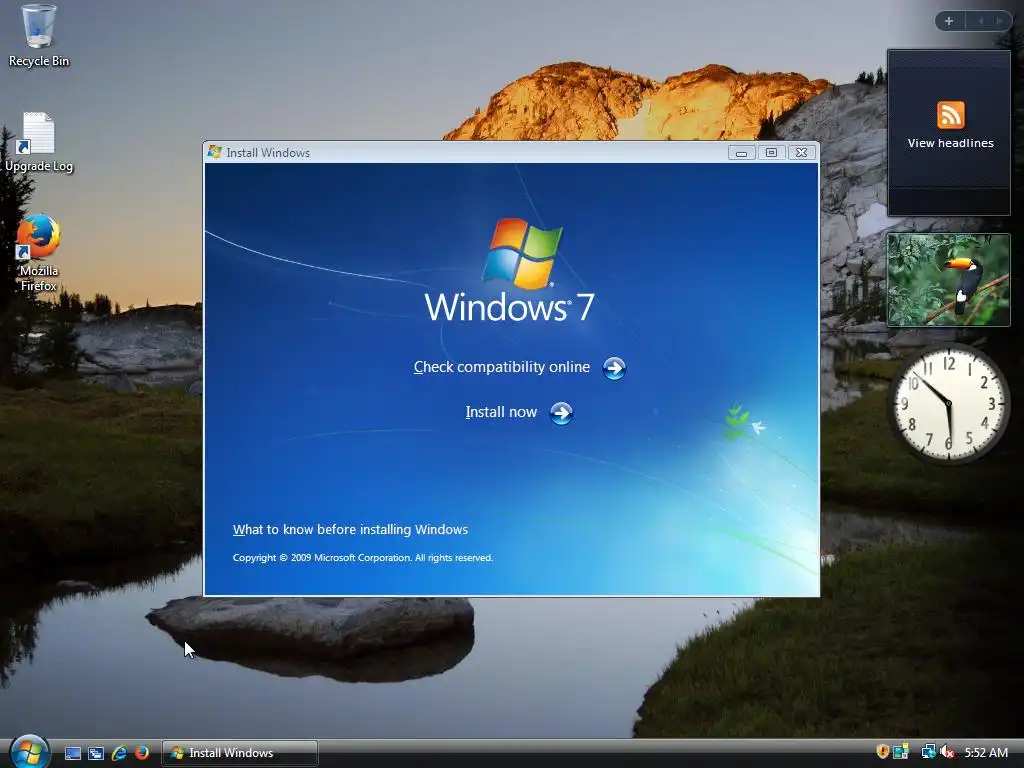The image size is (1024, 768).
Task: Select the Upgrade Log desktop shortcut
Action: pyautogui.click(x=39, y=142)
